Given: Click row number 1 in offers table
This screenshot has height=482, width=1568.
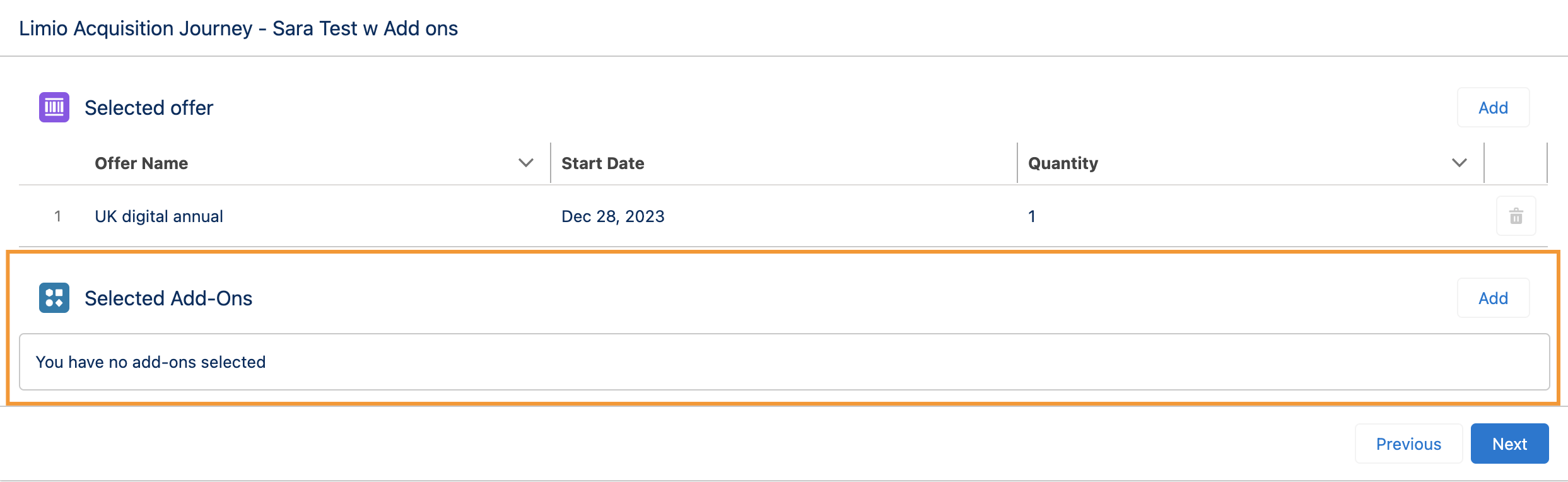Looking at the screenshot, I should pos(57,216).
